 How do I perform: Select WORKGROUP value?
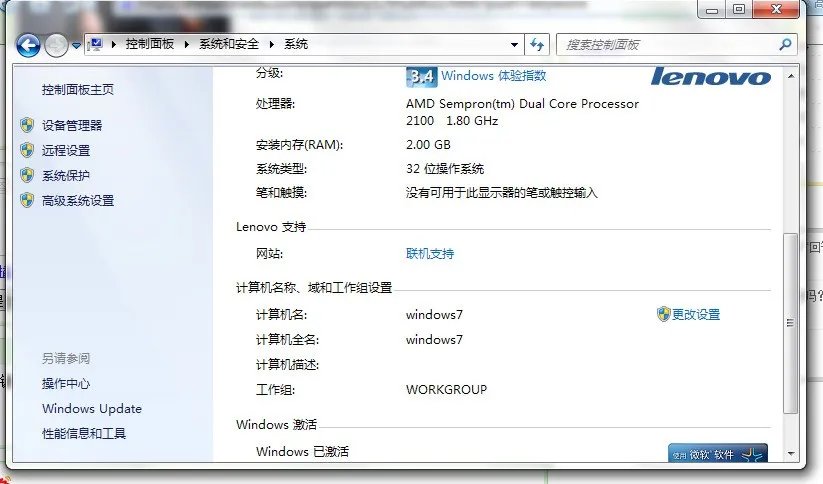click(x=447, y=390)
